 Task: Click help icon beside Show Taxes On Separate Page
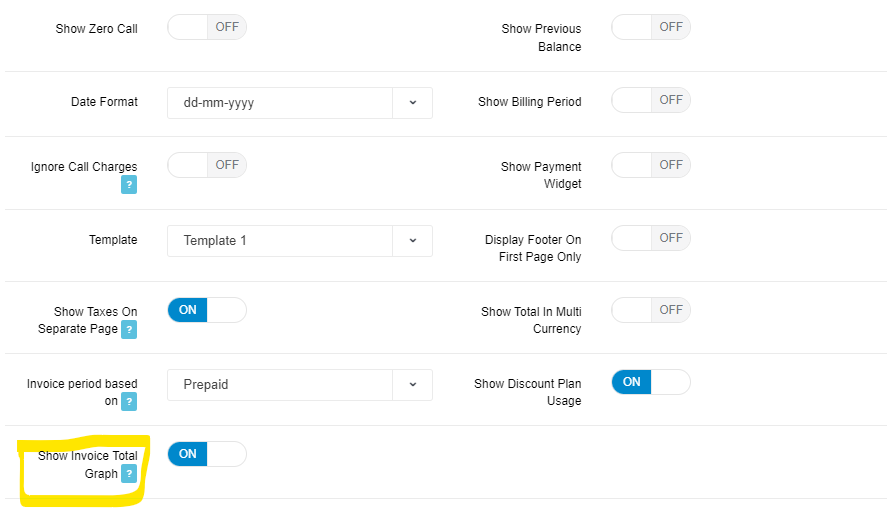coord(129,329)
